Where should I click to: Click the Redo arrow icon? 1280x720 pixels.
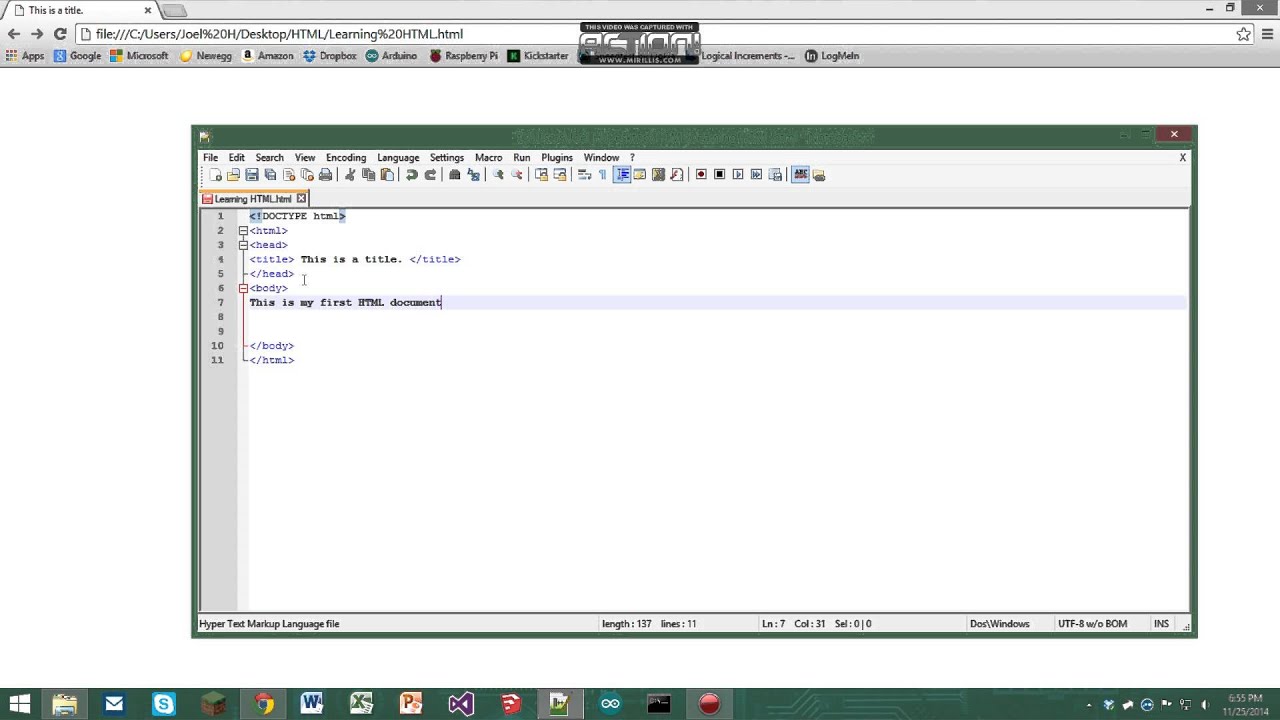[x=430, y=175]
